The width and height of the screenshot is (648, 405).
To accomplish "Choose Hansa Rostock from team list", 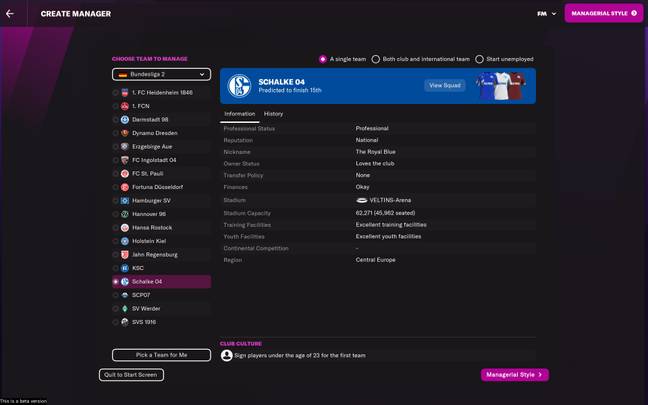I will pyautogui.click(x=161, y=228).
